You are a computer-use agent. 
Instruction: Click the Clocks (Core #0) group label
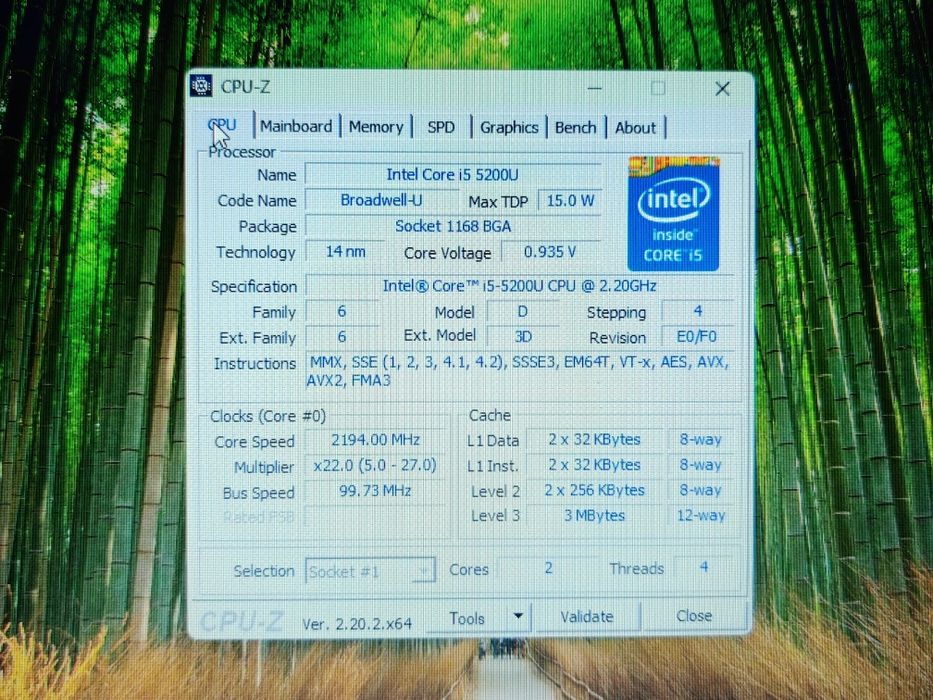tap(268, 416)
